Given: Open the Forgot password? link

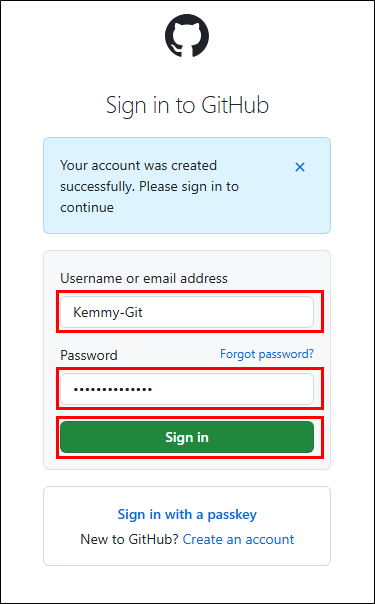Looking at the screenshot, I should pos(267,354).
